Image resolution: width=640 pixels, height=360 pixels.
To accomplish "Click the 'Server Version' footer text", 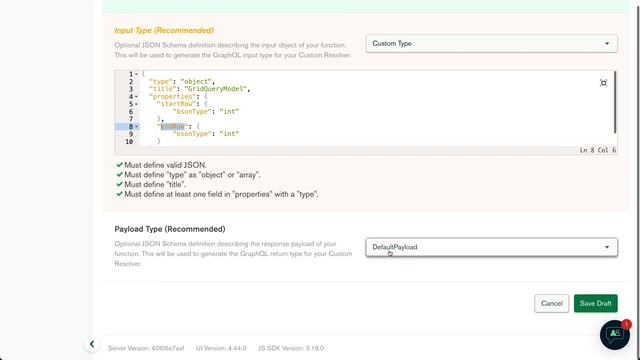I will tap(146, 348).
